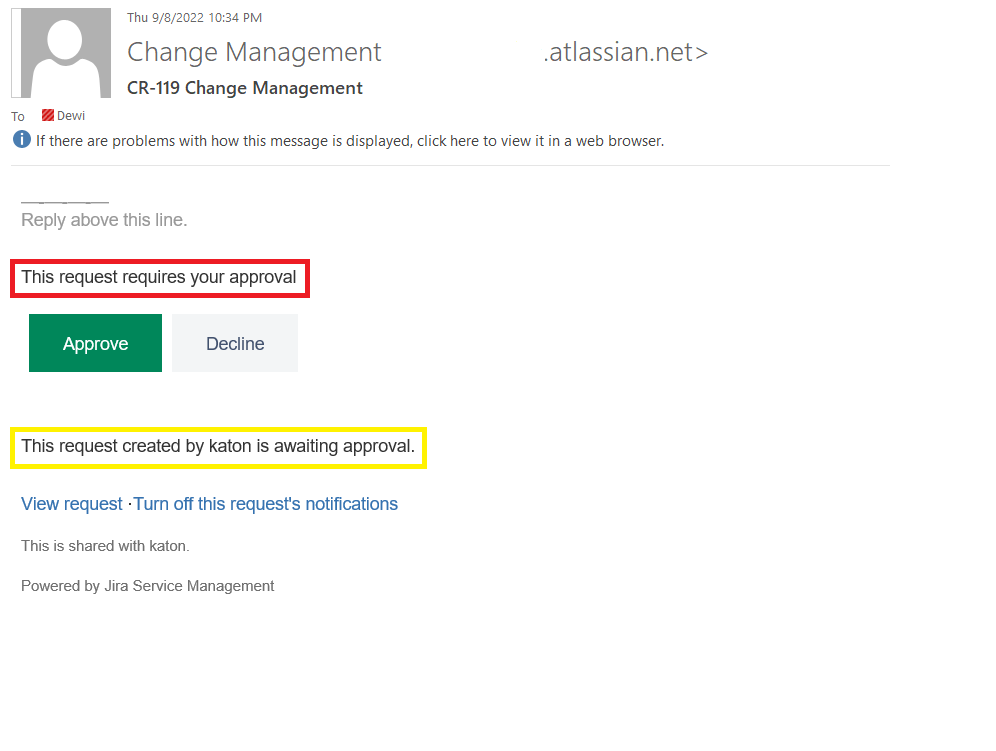Screen dimensions: 996x751
Task: Click Turn off this request's notifications link
Action: point(266,504)
